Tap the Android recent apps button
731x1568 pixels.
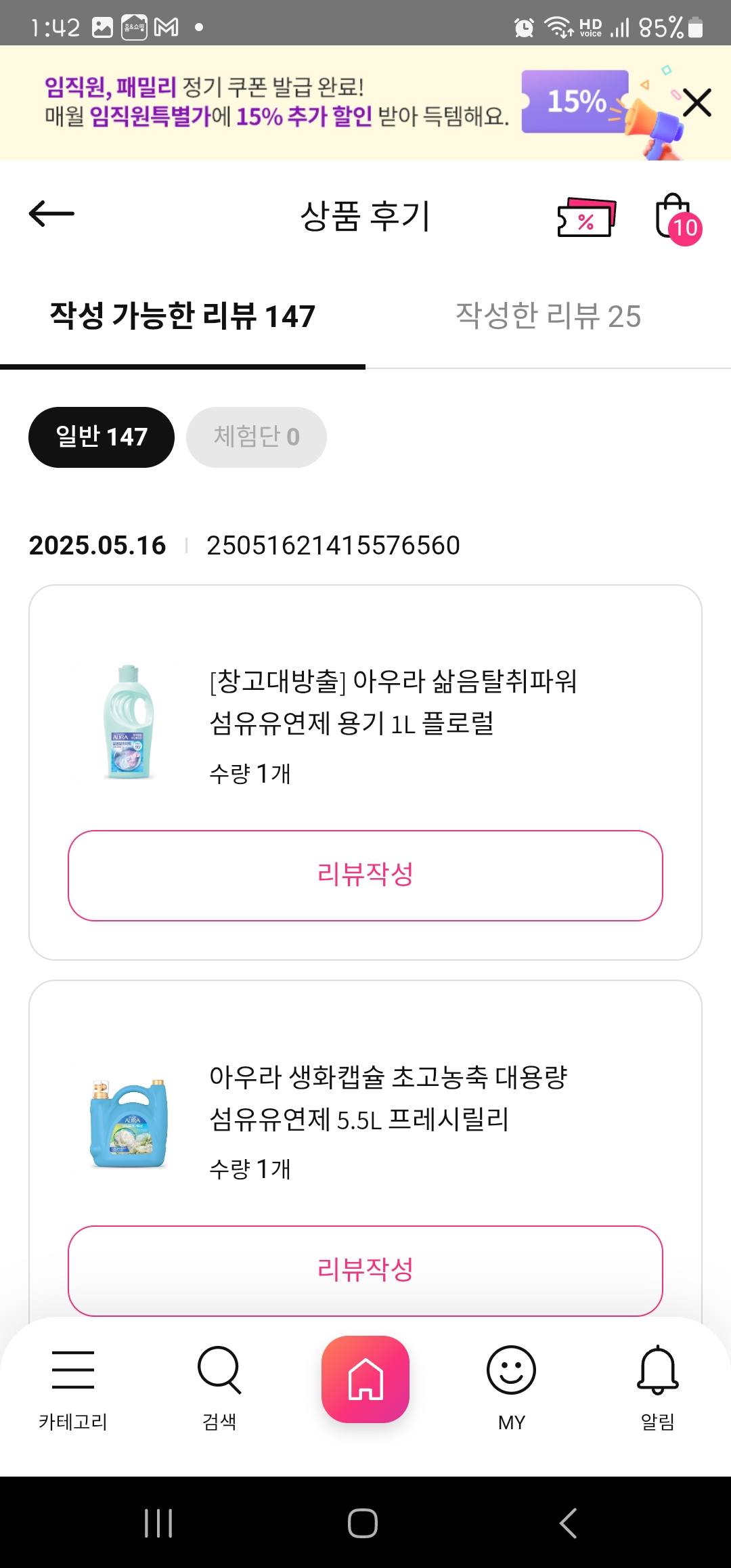pos(158,1523)
